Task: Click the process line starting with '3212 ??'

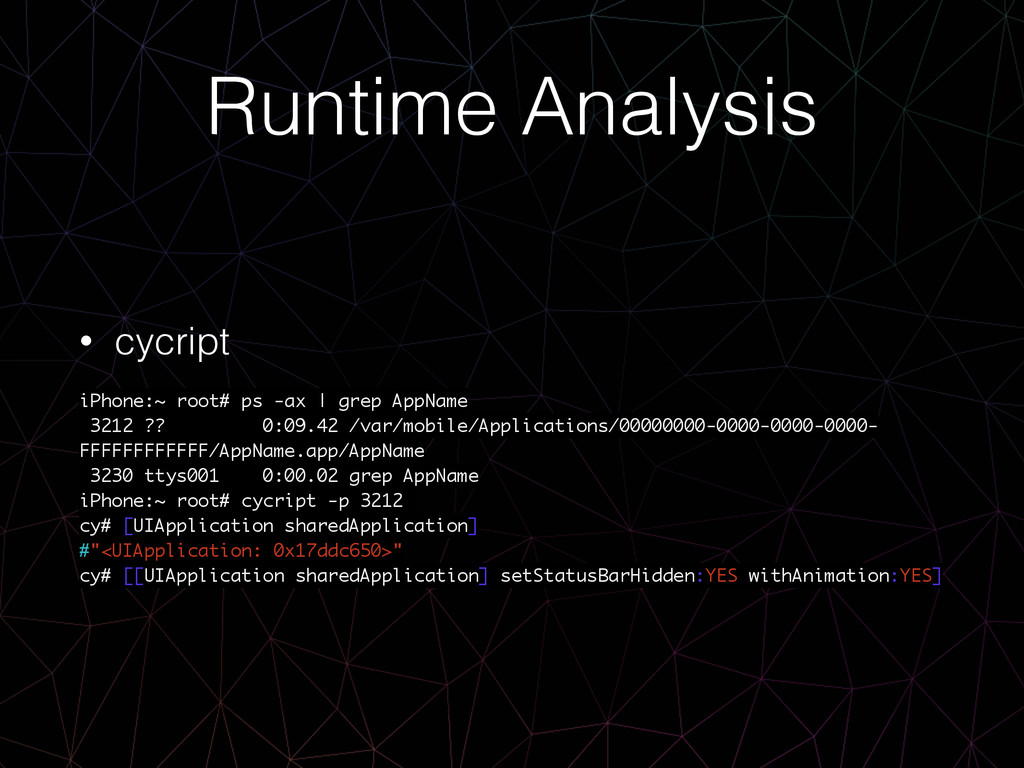Action: [x=483, y=426]
